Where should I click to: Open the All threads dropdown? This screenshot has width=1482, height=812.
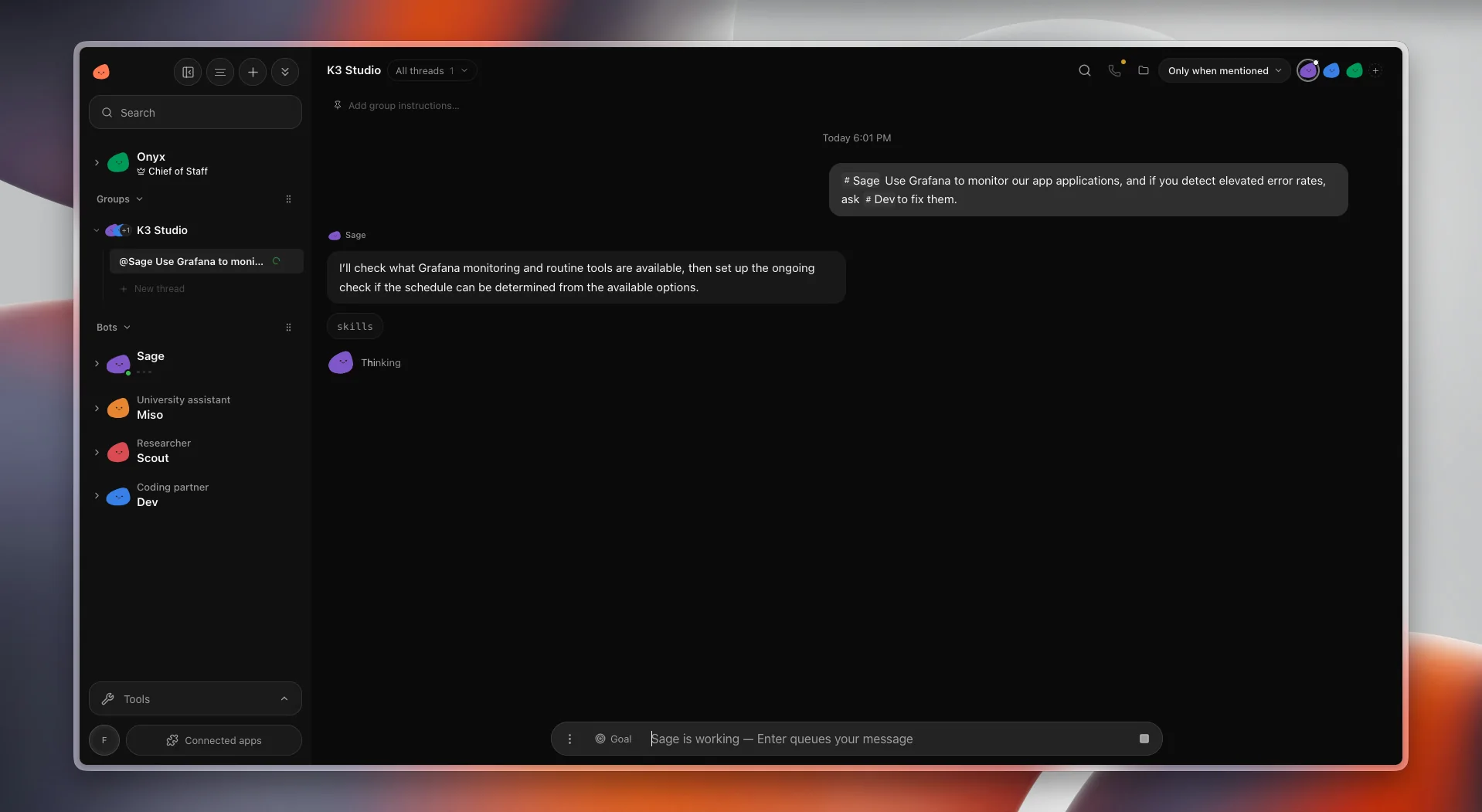[x=432, y=70]
